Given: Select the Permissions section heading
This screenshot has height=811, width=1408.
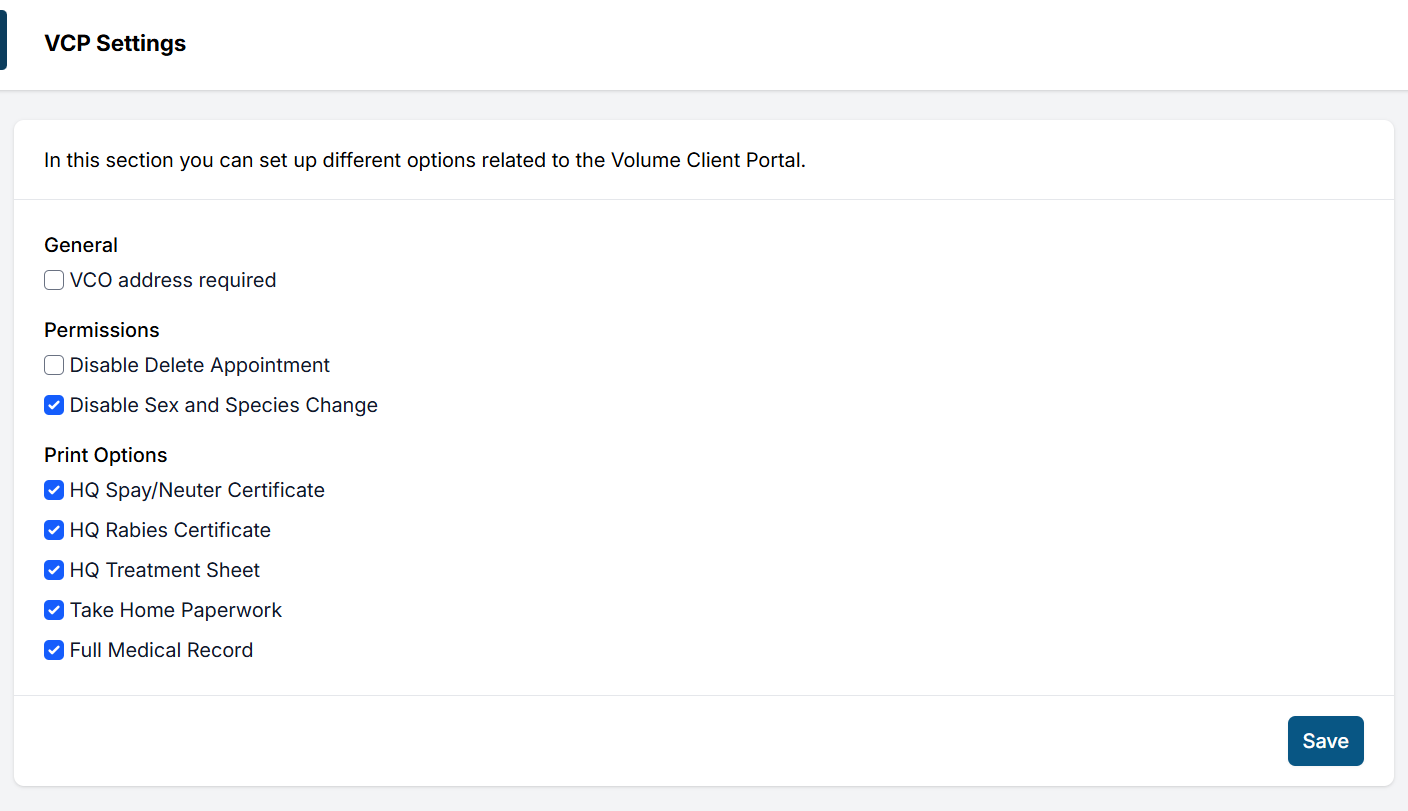Looking at the screenshot, I should point(102,330).
